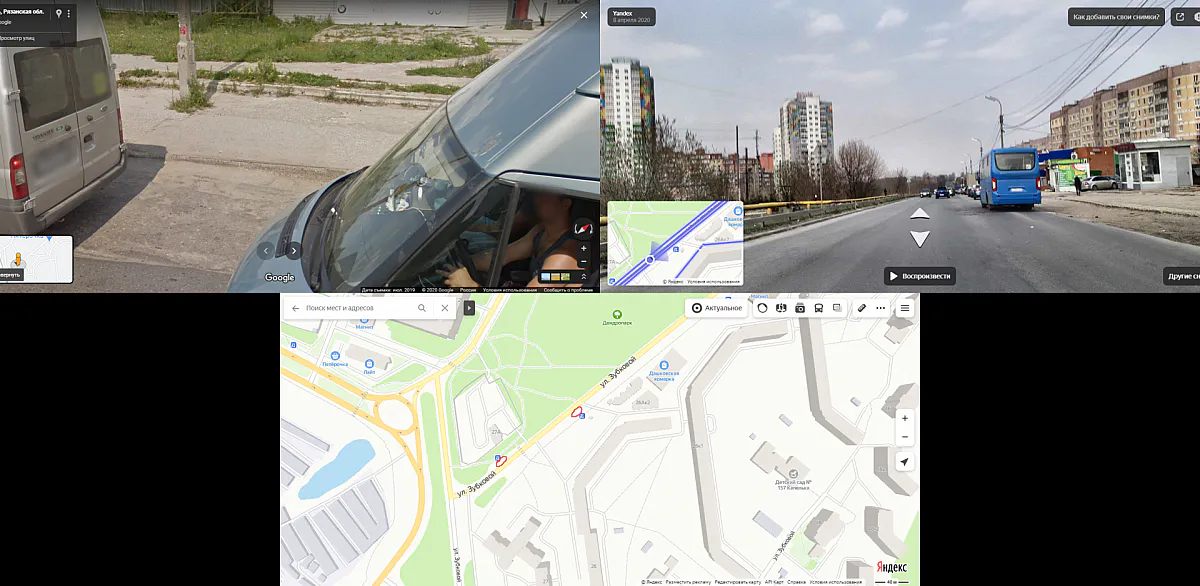Zoom out on Google Street View

coord(583,262)
